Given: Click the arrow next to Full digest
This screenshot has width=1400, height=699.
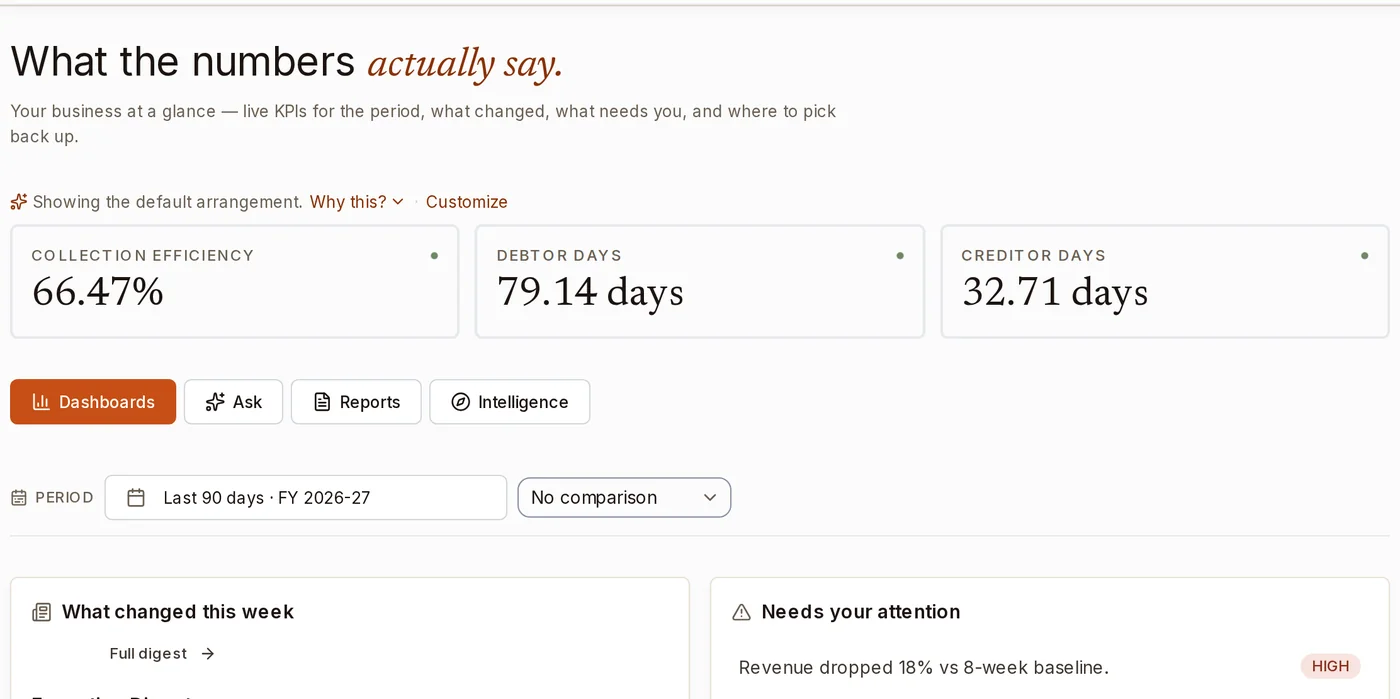Looking at the screenshot, I should coord(207,653).
